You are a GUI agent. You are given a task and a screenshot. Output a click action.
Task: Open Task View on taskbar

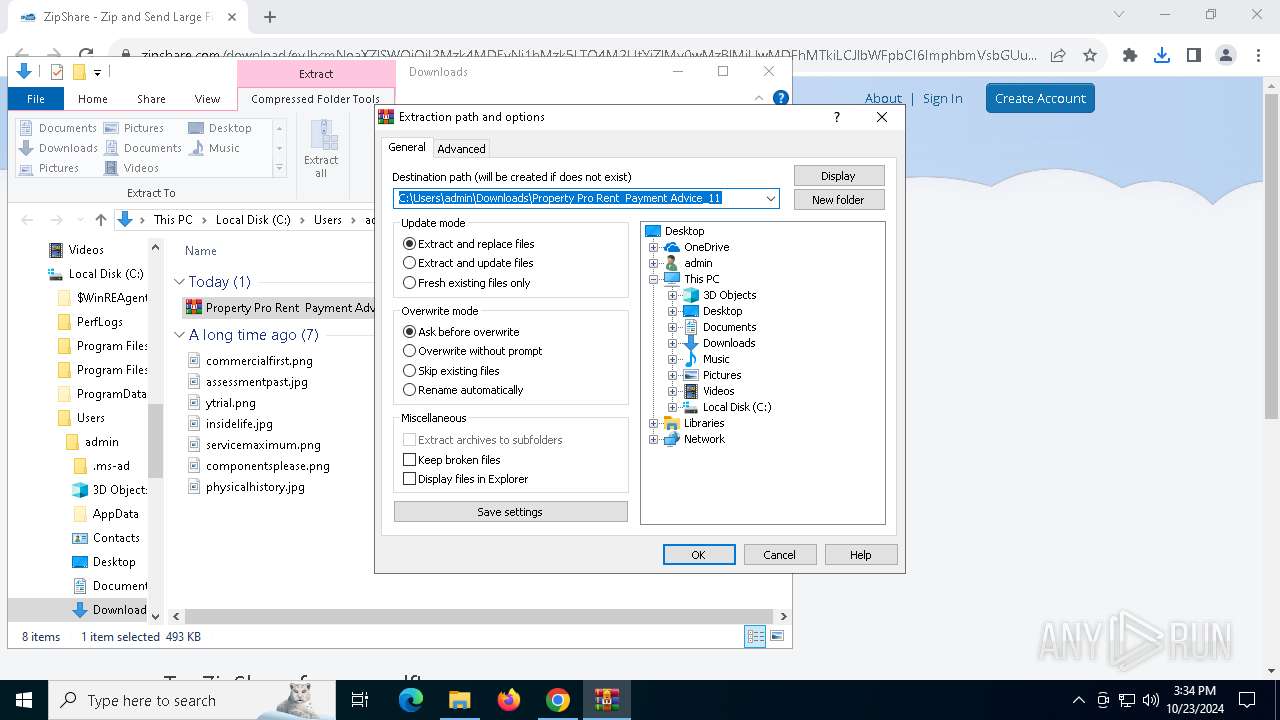361,700
